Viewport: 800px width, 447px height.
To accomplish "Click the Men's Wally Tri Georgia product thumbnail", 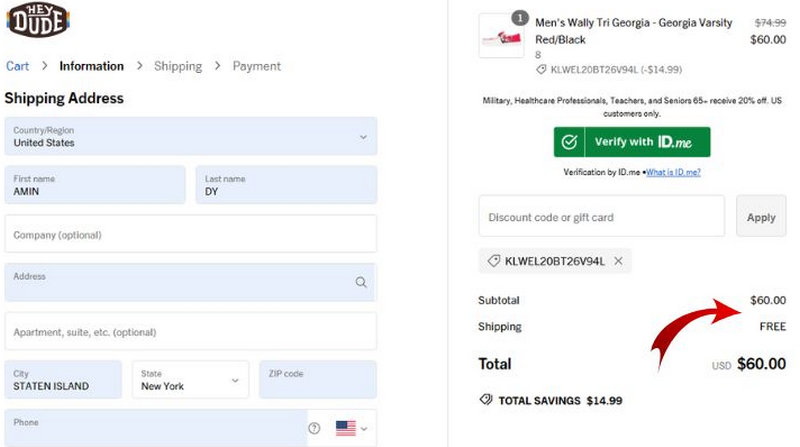I will tap(501, 37).
